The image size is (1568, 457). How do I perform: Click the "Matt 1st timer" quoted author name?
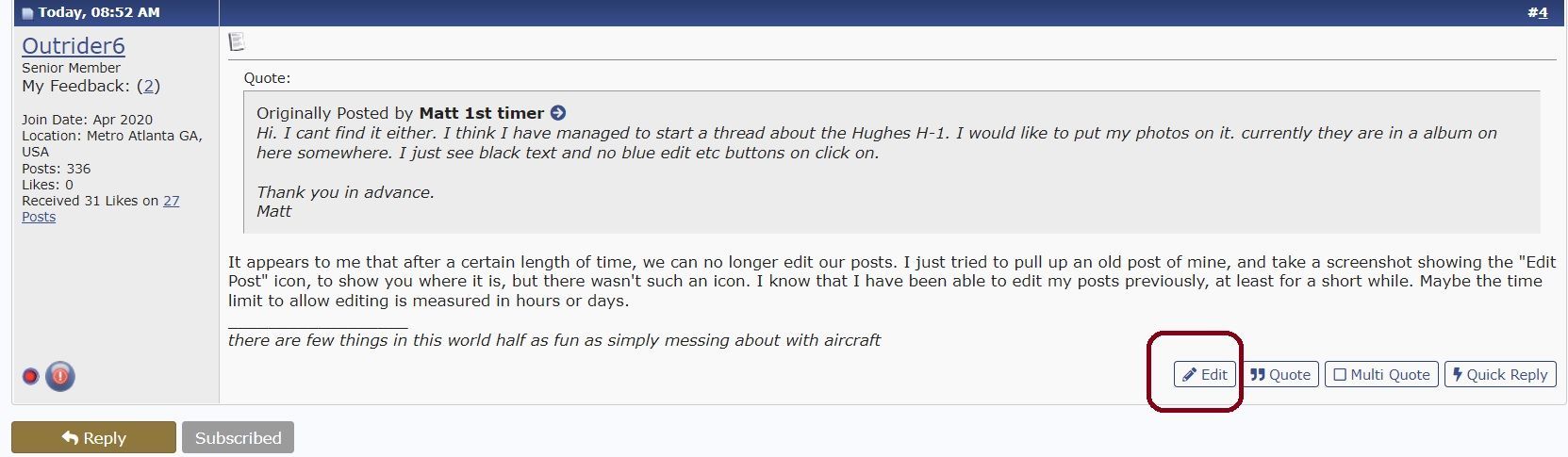coord(481,113)
